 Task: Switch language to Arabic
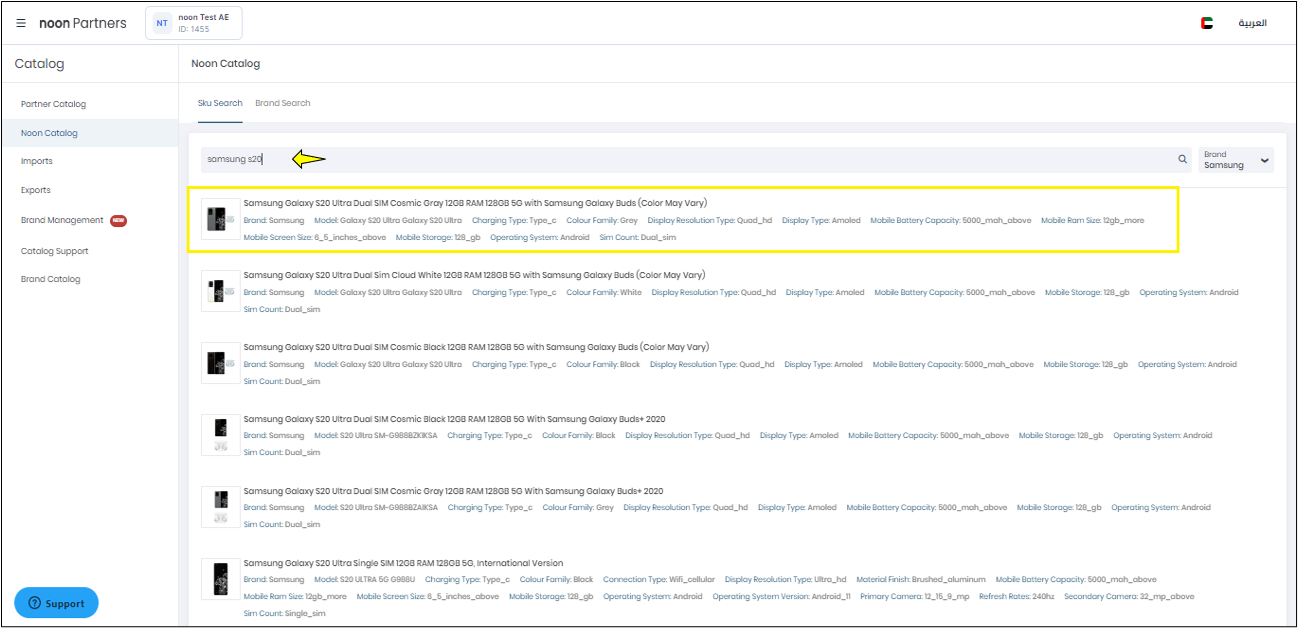(x=1252, y=23)
